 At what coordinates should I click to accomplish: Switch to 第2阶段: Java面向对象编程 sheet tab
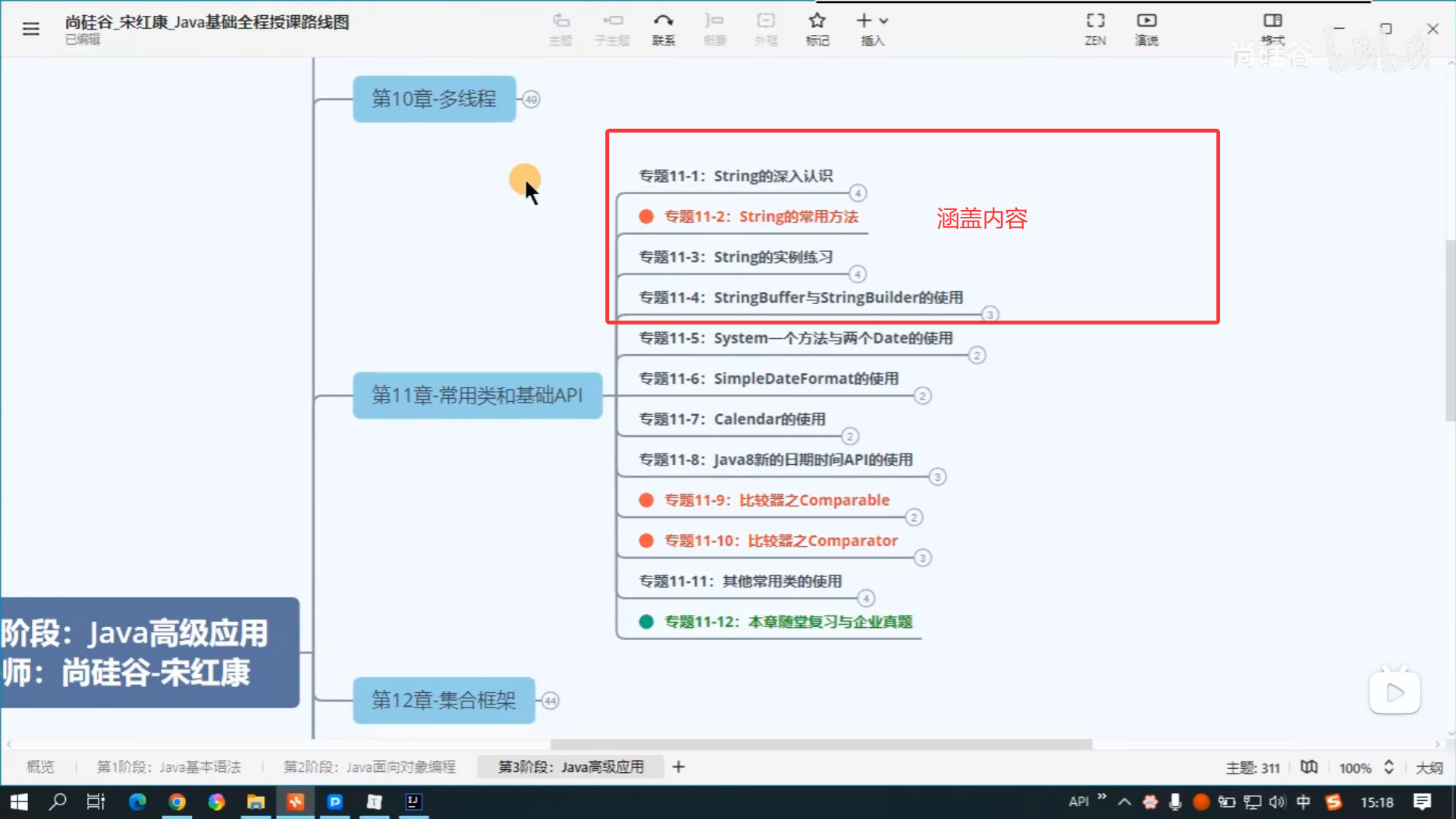point(369,767)
